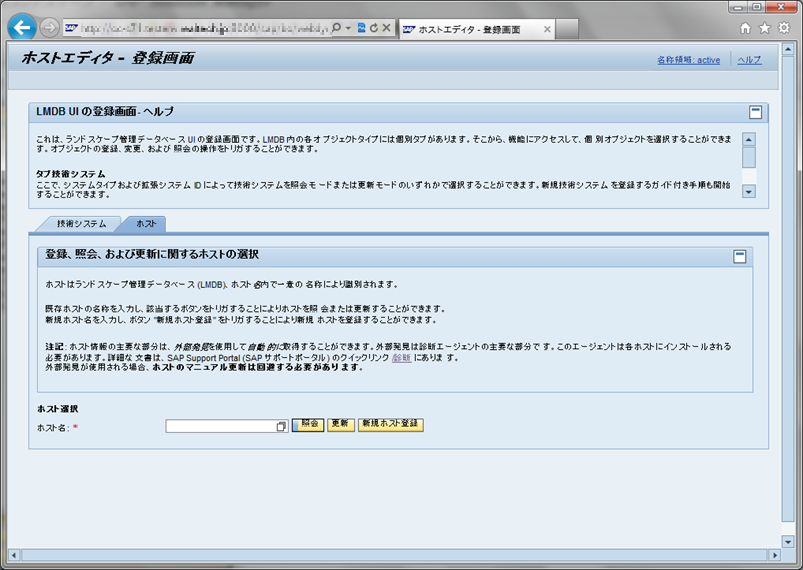Screen dimensions: 803x570
Task: Open the ヘルプ link
Action: (x=749, y=60)
